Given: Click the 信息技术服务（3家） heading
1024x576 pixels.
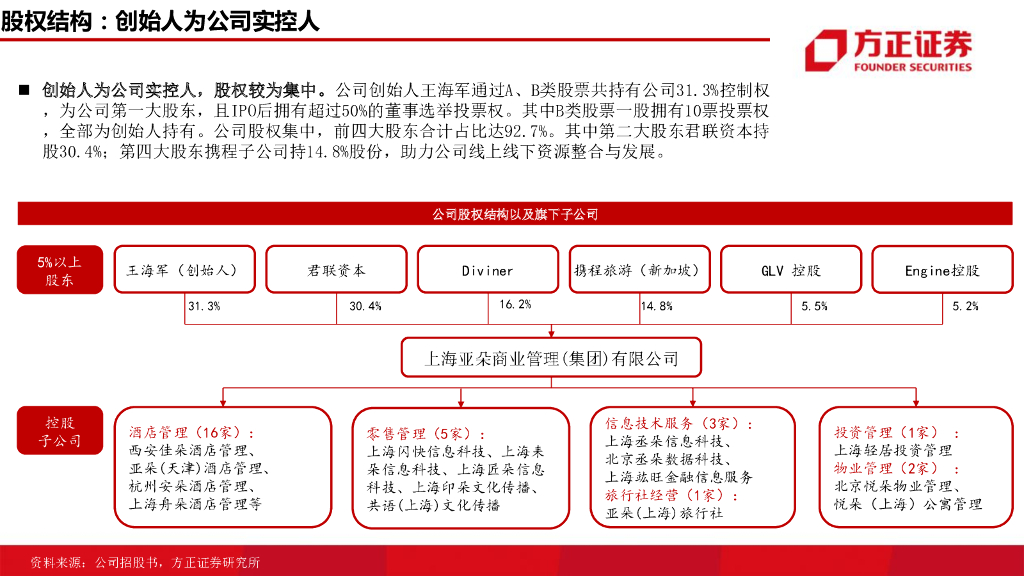Looking at the screenshot, I should (x=679, y=424).
